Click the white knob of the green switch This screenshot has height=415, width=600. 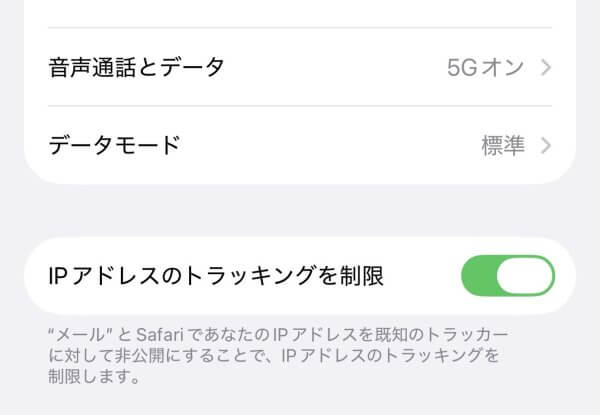(x=525, y=275)
